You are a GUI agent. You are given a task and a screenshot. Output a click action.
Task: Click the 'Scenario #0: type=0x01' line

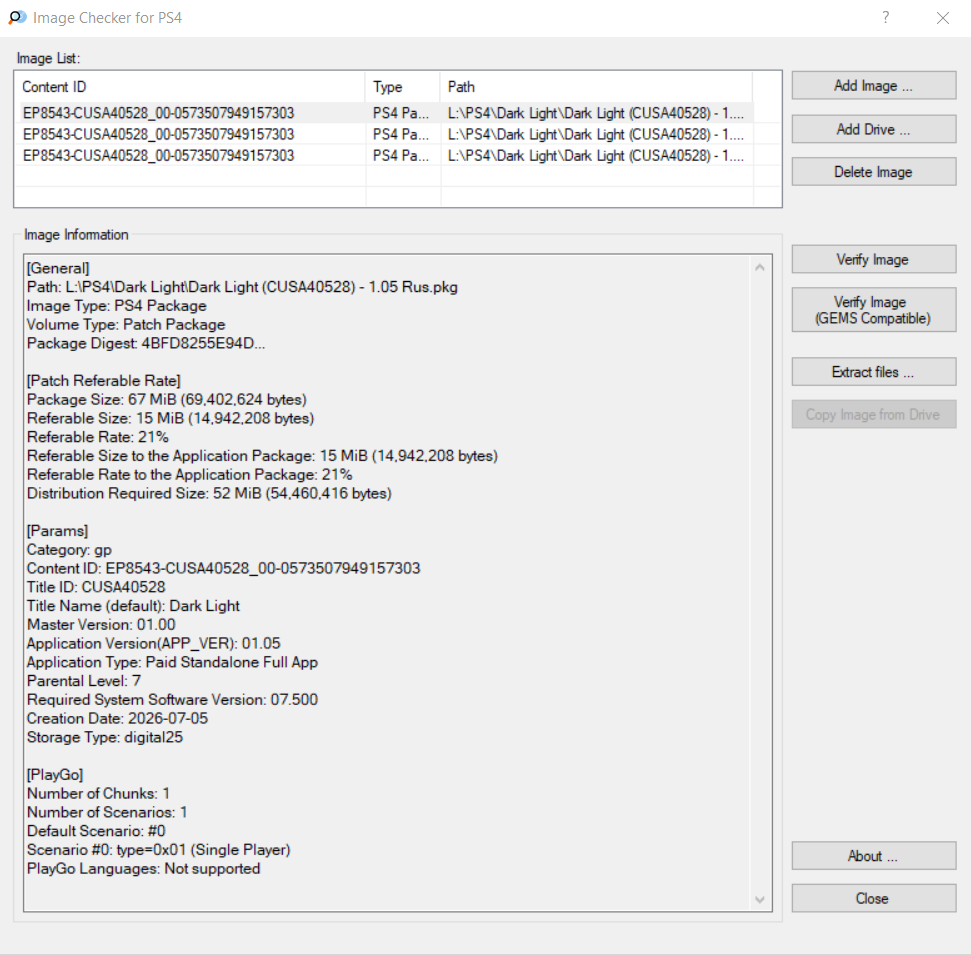(x=159, y=849)
